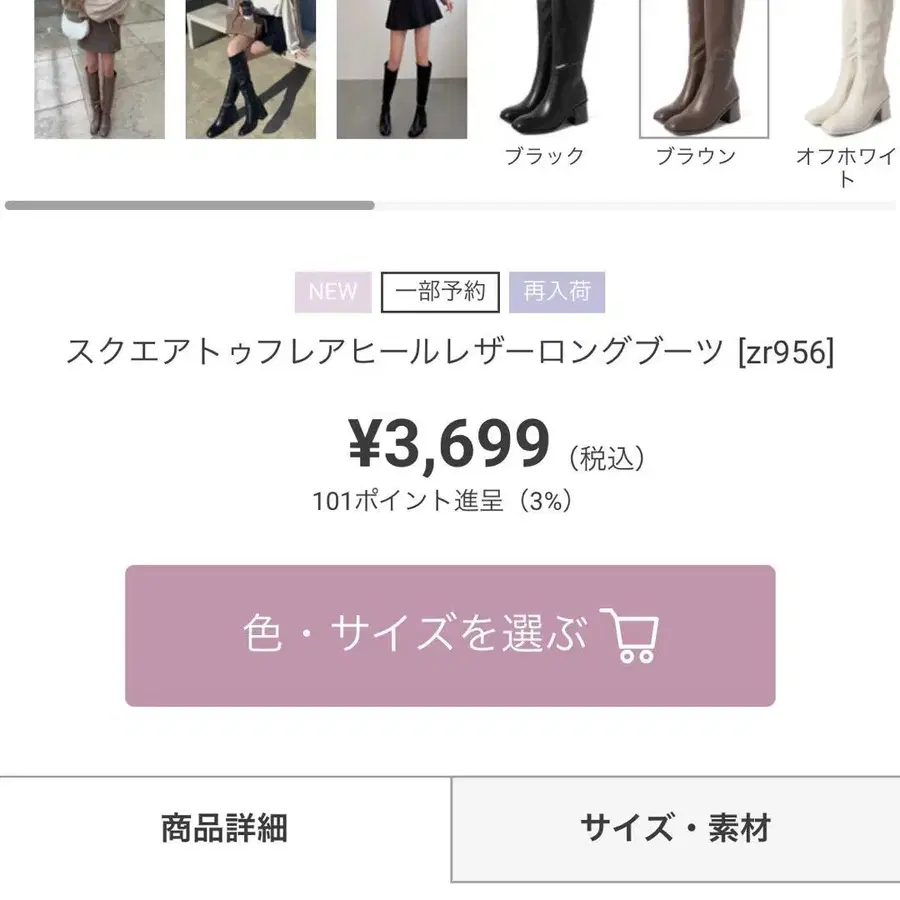The height and width of the screenshot is (900, 900).
Task: Open the seated model photo with black boots
Action: 250,69
